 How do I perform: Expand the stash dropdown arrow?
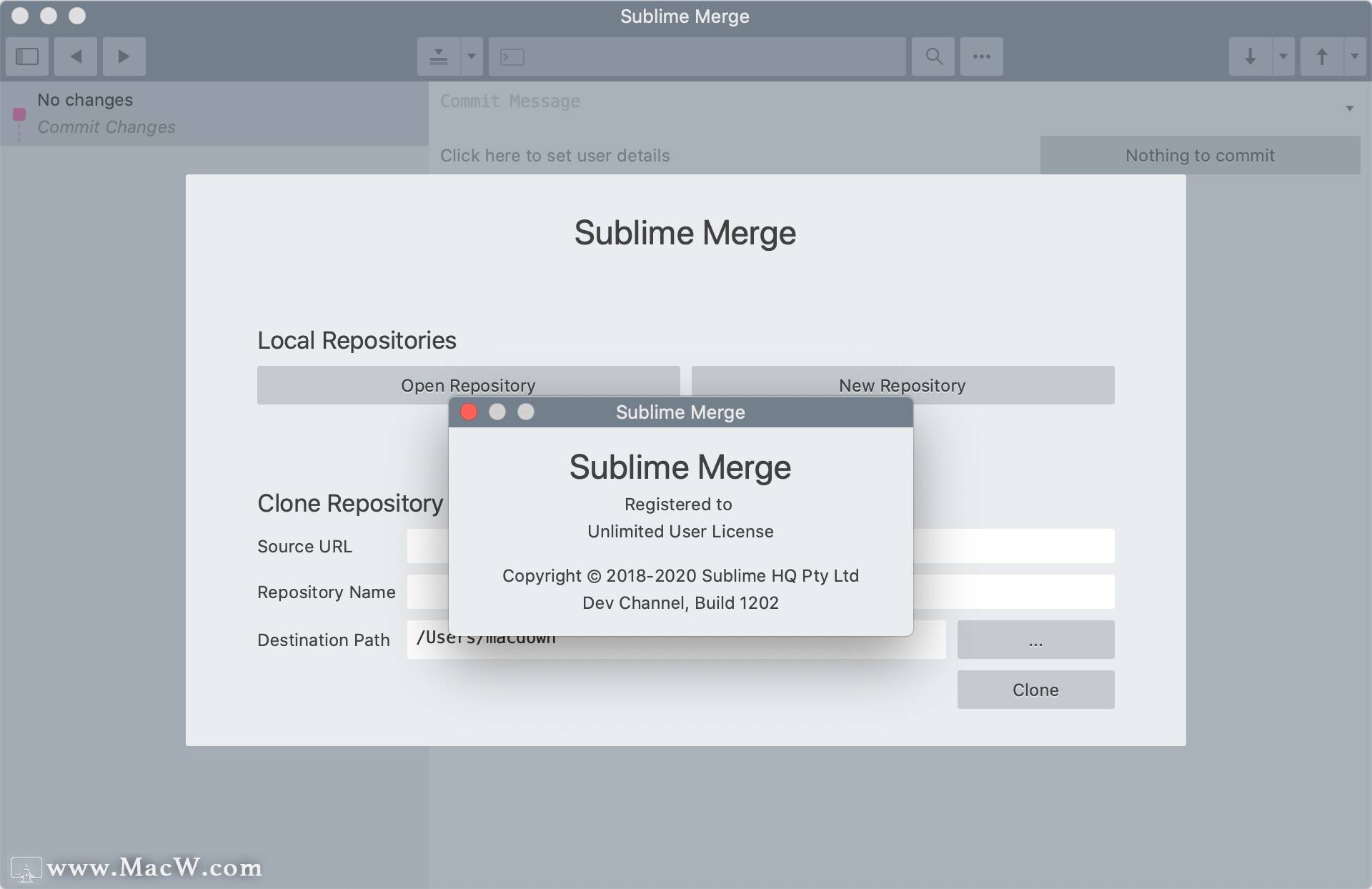point(472,56)
